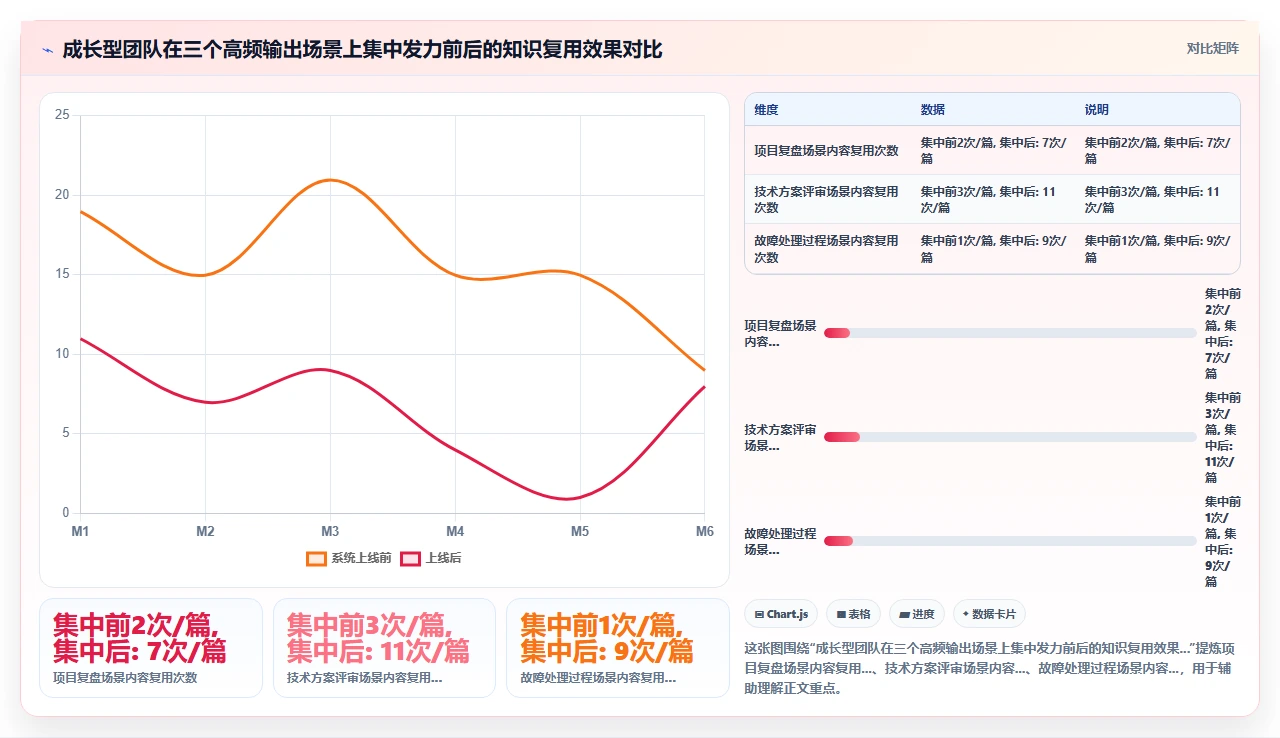Click the M5 x-axis label

click(580, 532)
